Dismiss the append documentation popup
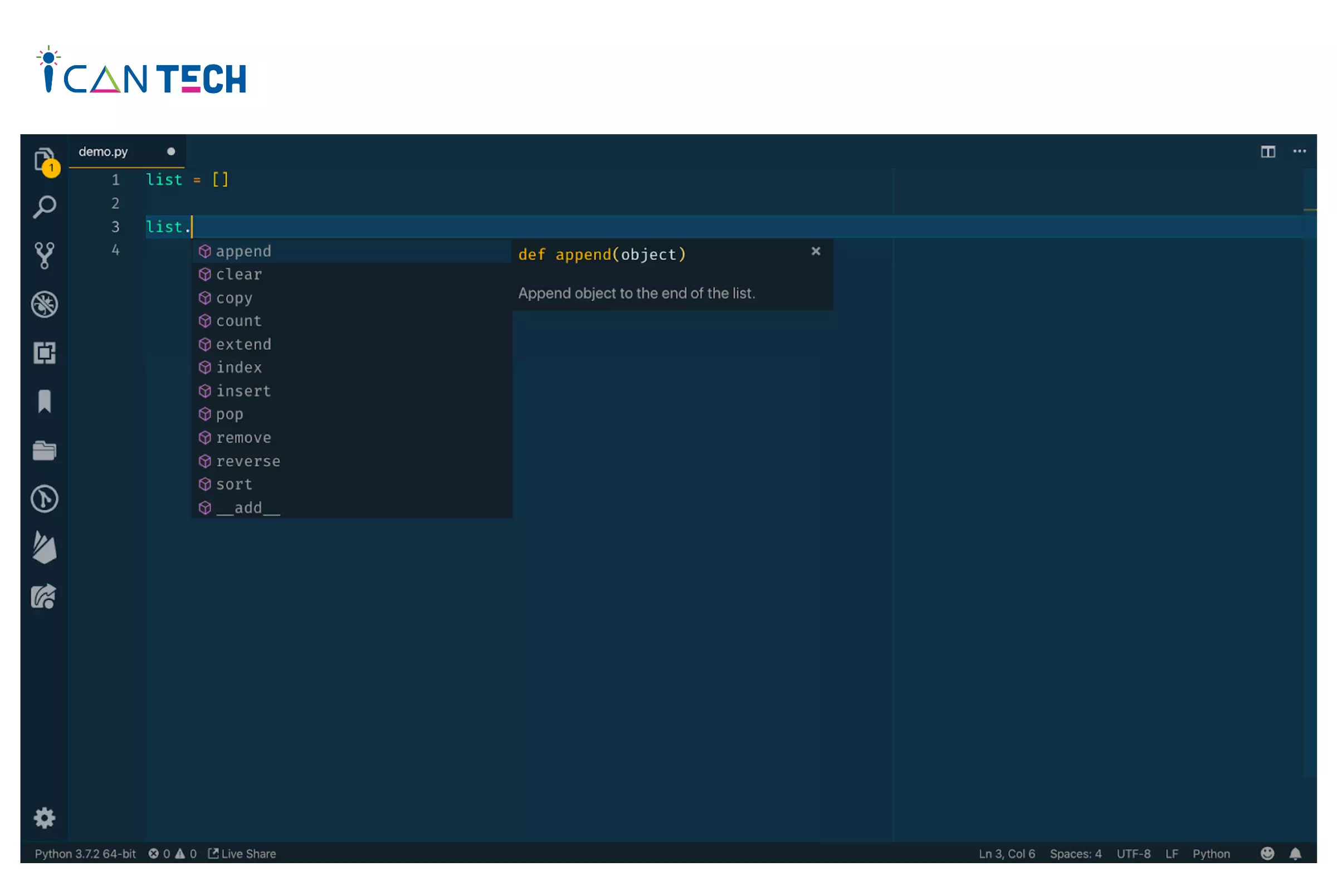 [x=816, y=251]
